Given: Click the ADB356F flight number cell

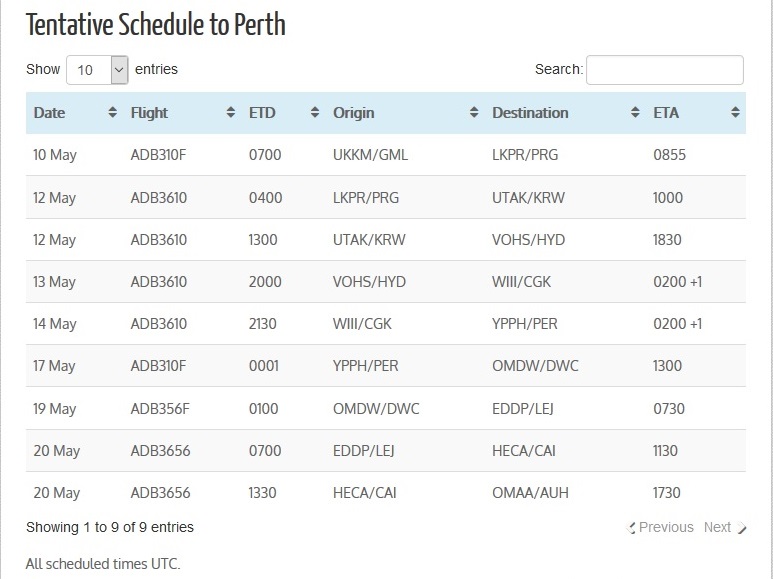Looking at the screenshot, I should pos(160,409).
